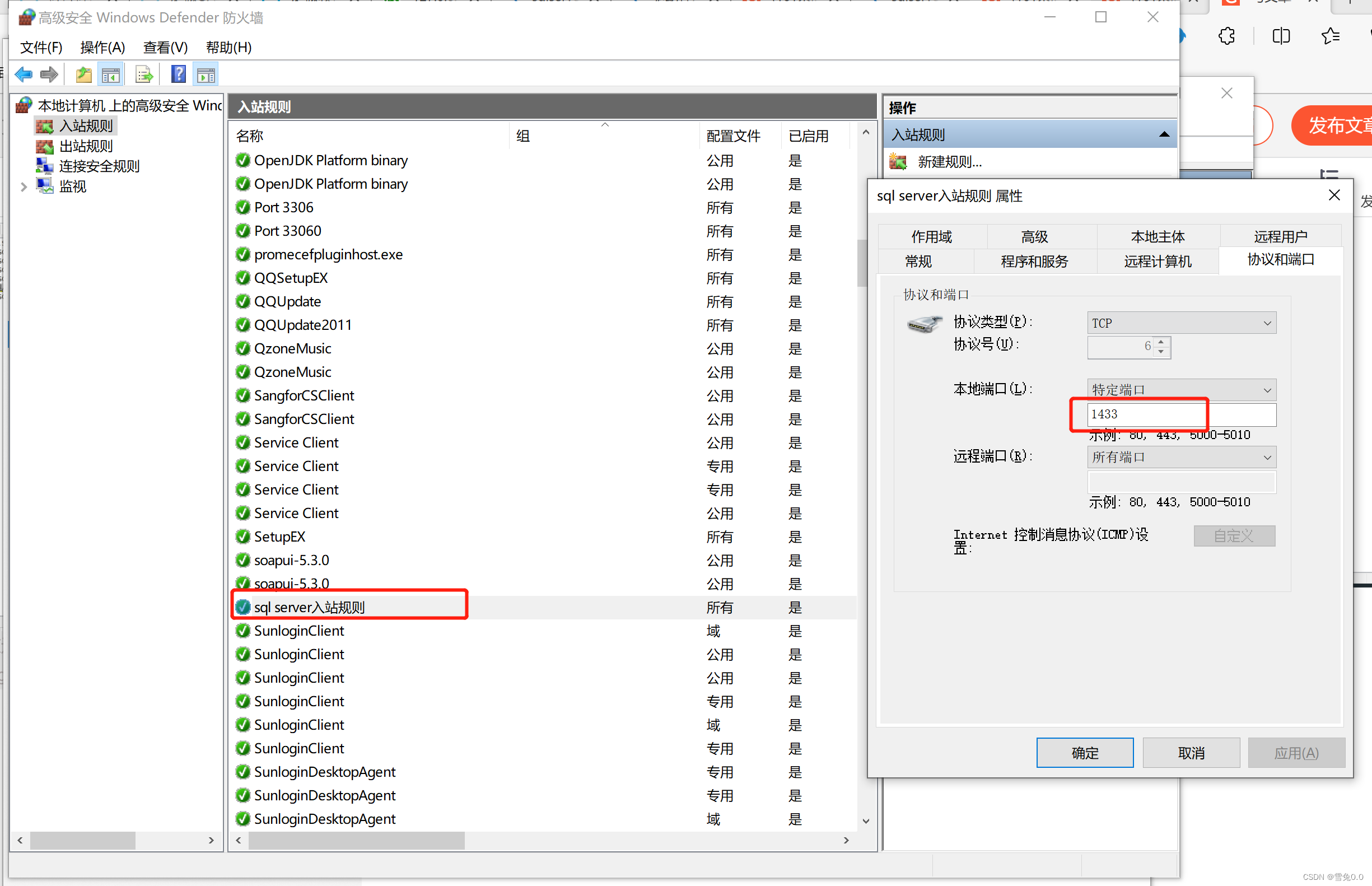Click the 连接安全规则 icon in sidebar
This screenshot has height=886, width=1372.
tap(45, 164)
